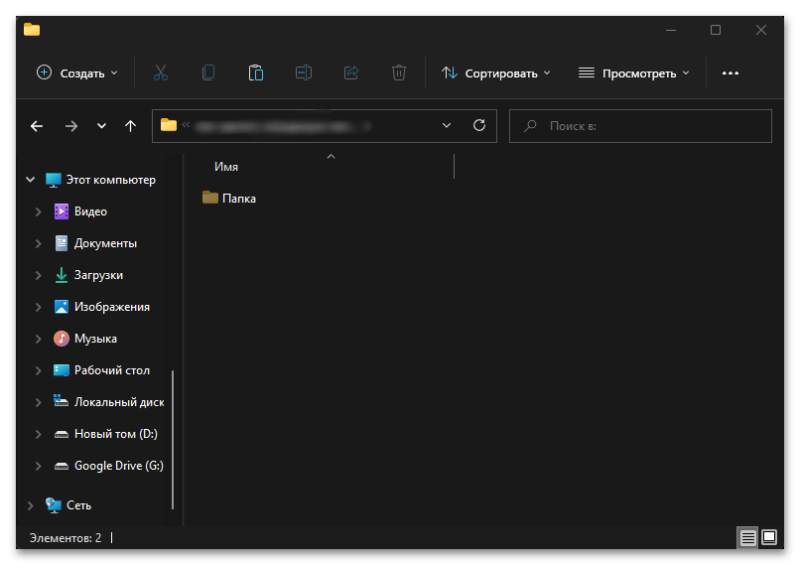
Task: Open the Сортировать menu
Action: [x=496, y=73]
